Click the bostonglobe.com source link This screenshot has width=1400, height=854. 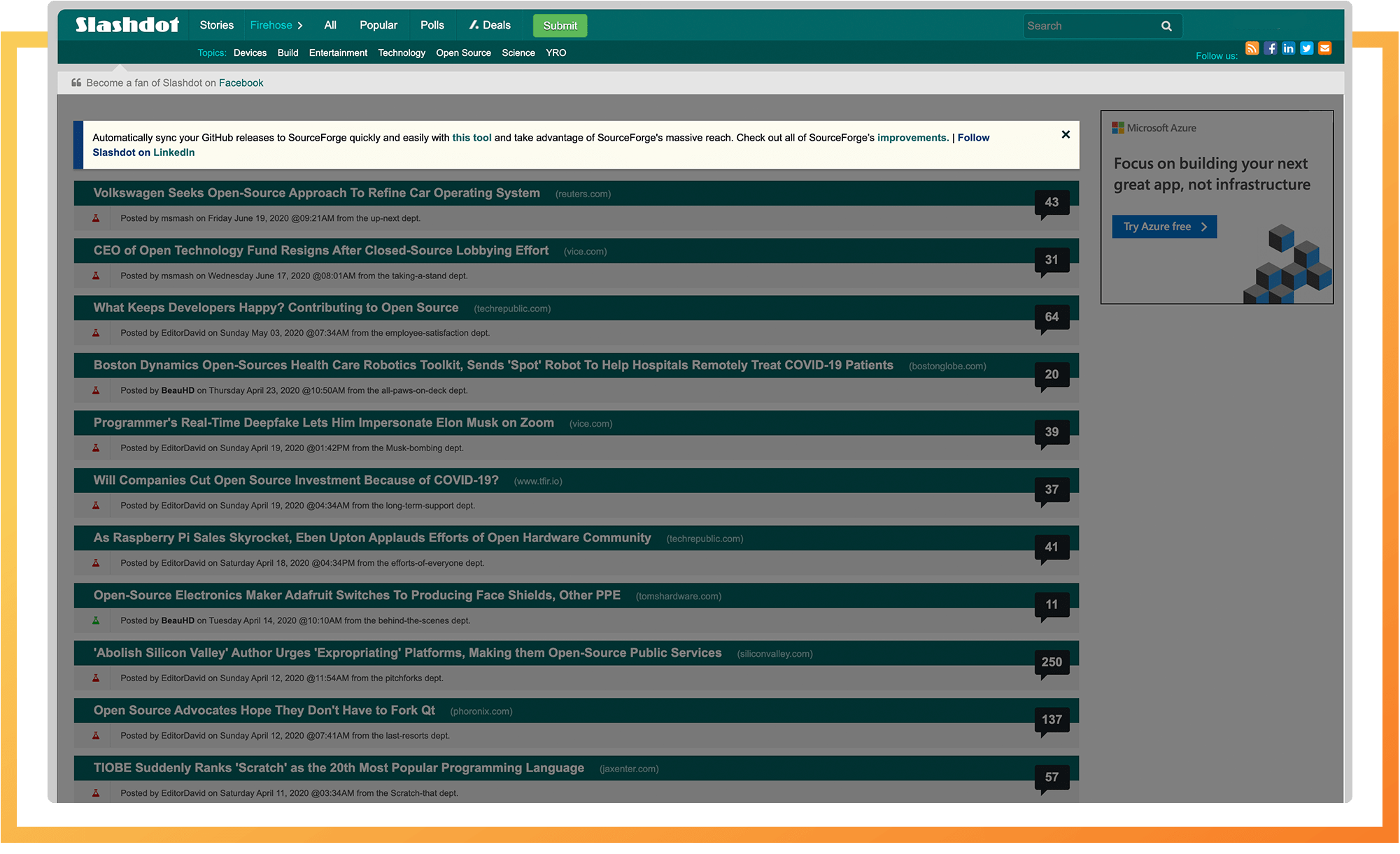pyautogui.click(x=947, y=366)
